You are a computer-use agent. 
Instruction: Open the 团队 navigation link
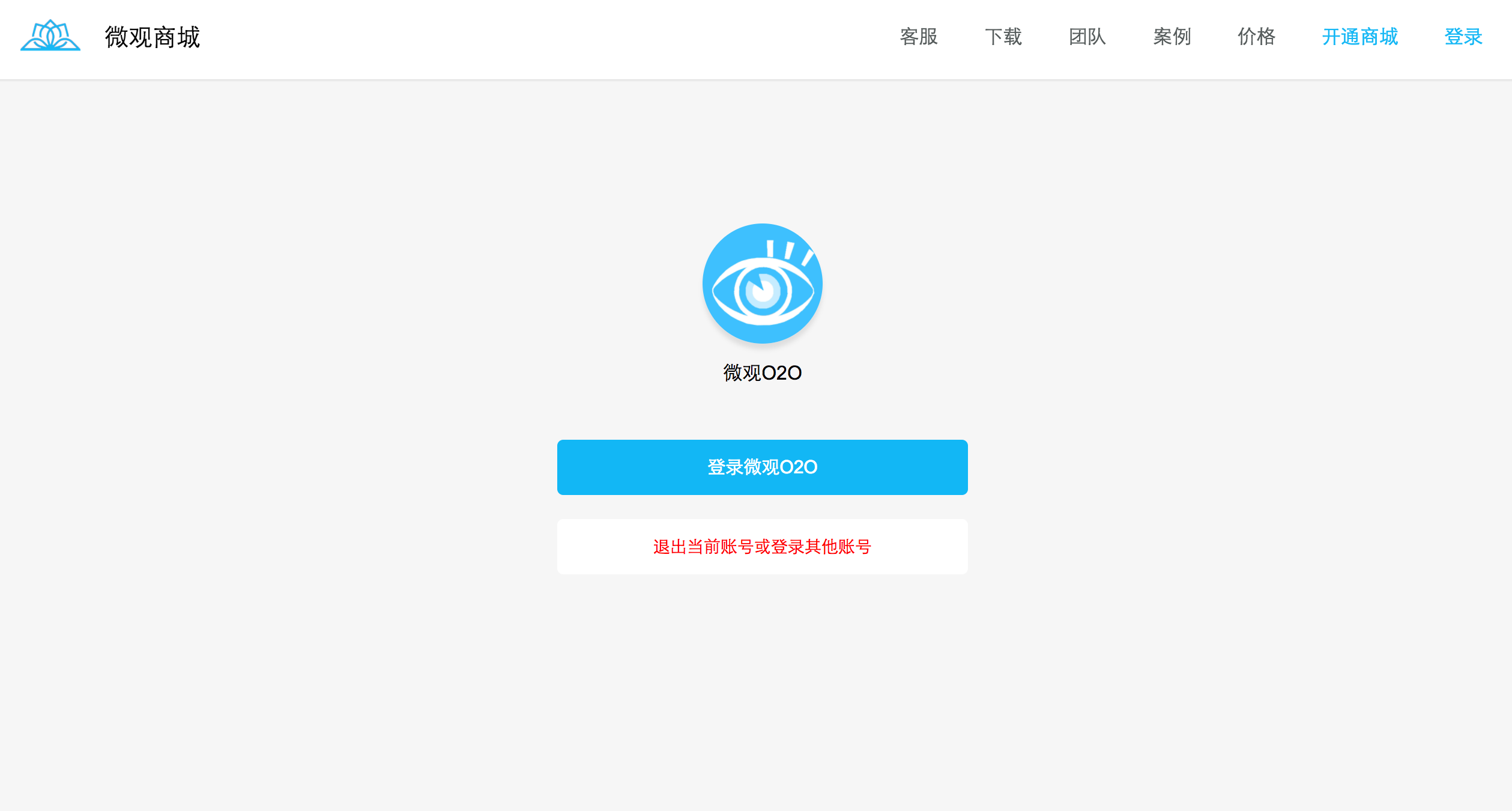pyautogui.click(x=1087, y=37)
